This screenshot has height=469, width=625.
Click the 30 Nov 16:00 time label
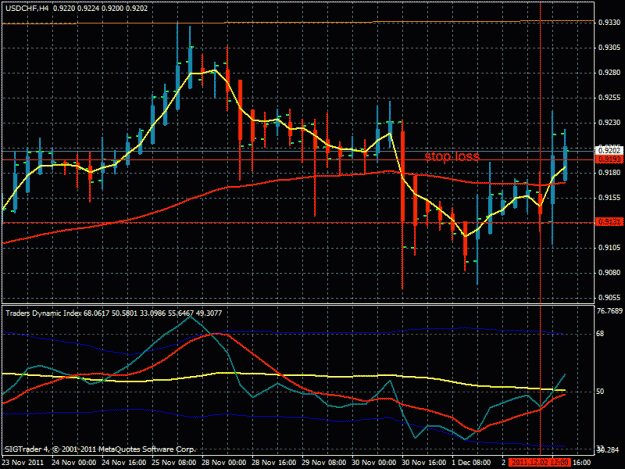click(424, 462)
